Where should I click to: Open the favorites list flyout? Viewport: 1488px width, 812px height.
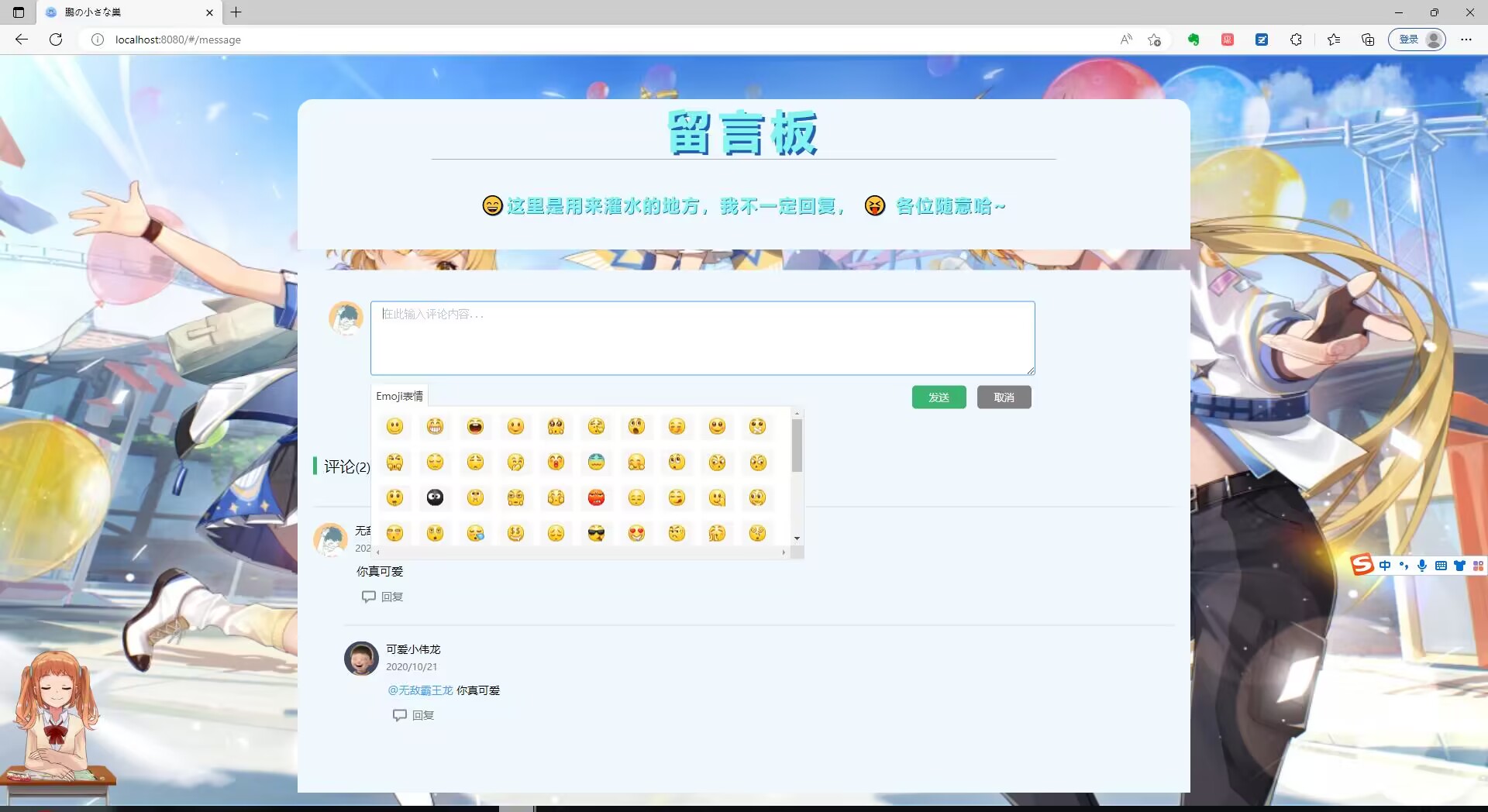pyautogui.click(x=1334, y=40)
